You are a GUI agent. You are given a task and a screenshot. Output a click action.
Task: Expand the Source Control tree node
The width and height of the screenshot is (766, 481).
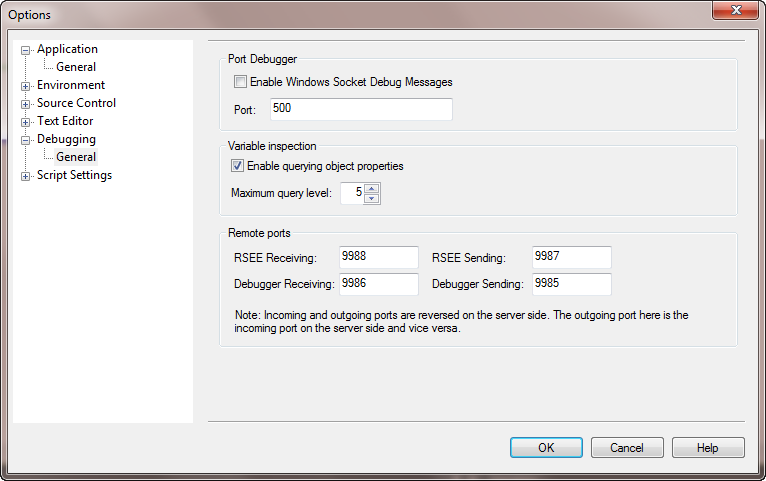25,105
